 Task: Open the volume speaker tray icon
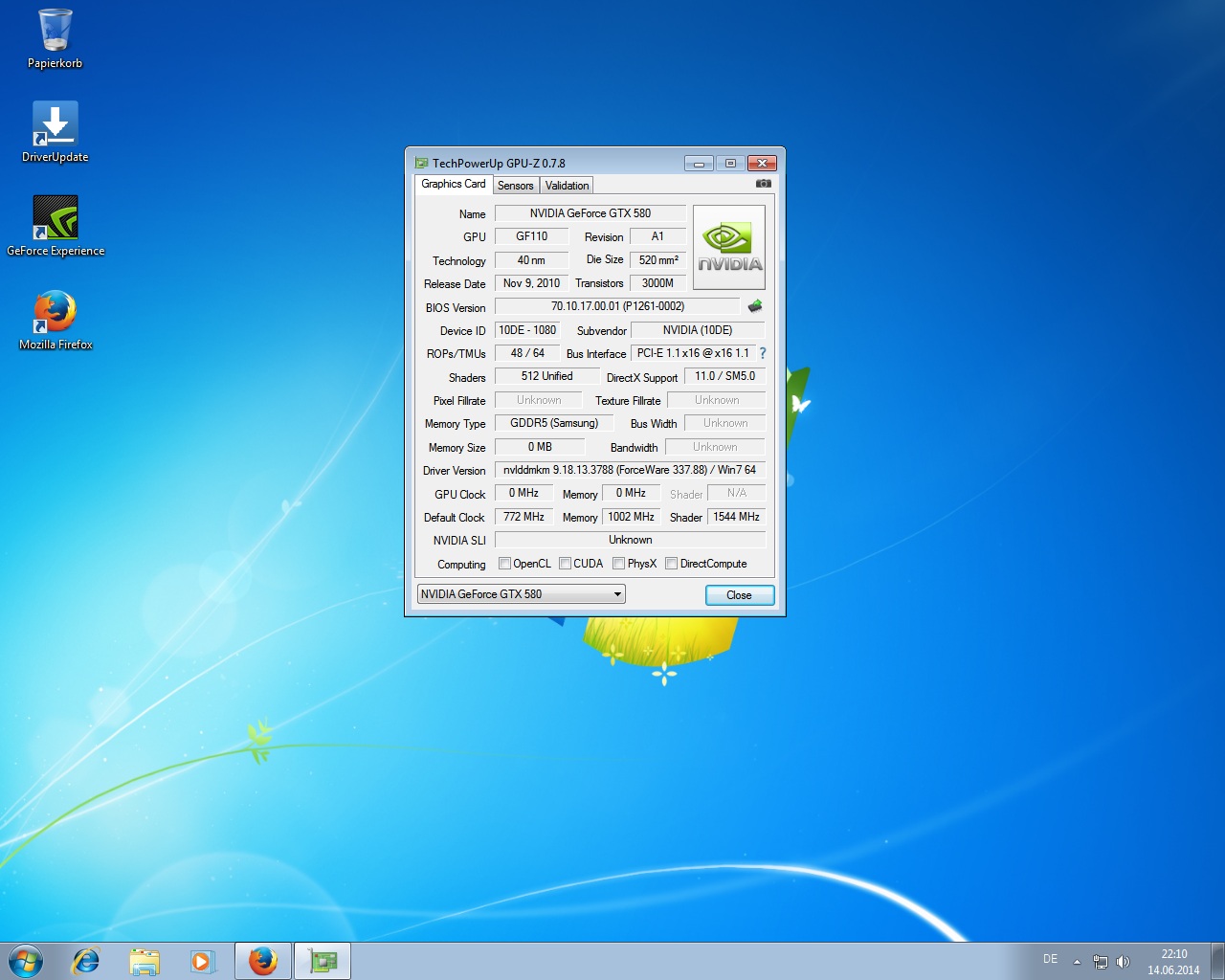click(1123, 961)
